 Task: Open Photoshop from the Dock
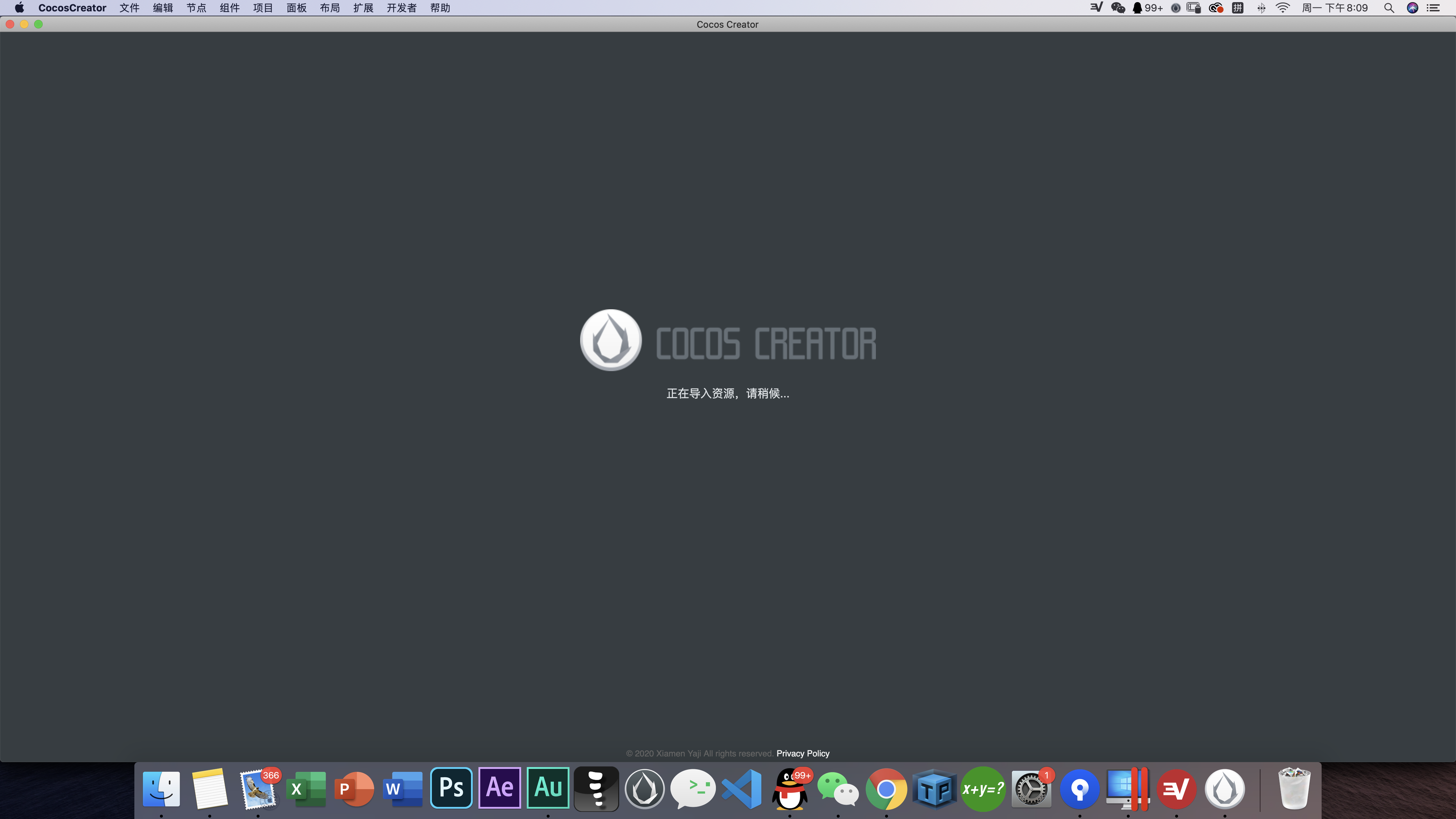pyautogui.click(x=451, y=788)
